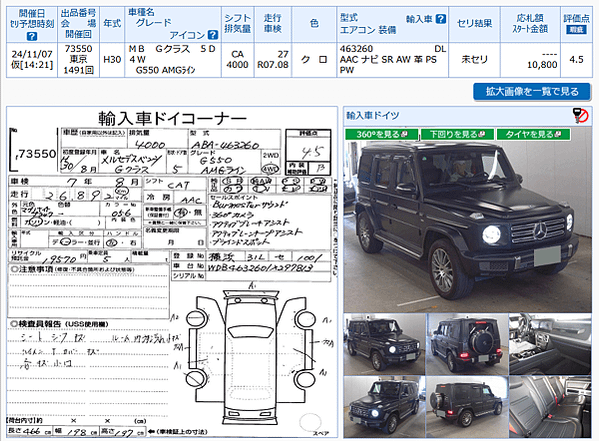This screenshot has height=441, width=599.
Task: Click the 4000 displacement value in table
Action: point(237,65)
